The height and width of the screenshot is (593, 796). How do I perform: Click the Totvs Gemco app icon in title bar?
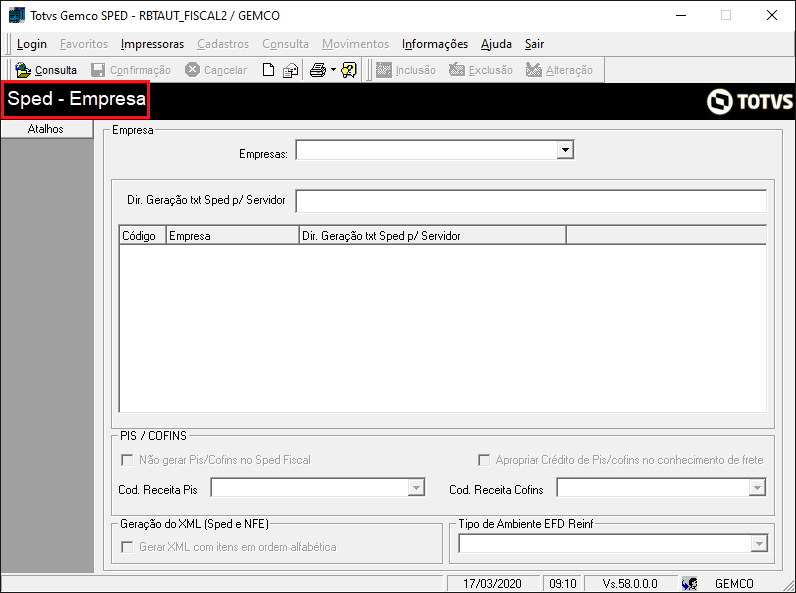point(17,15)
